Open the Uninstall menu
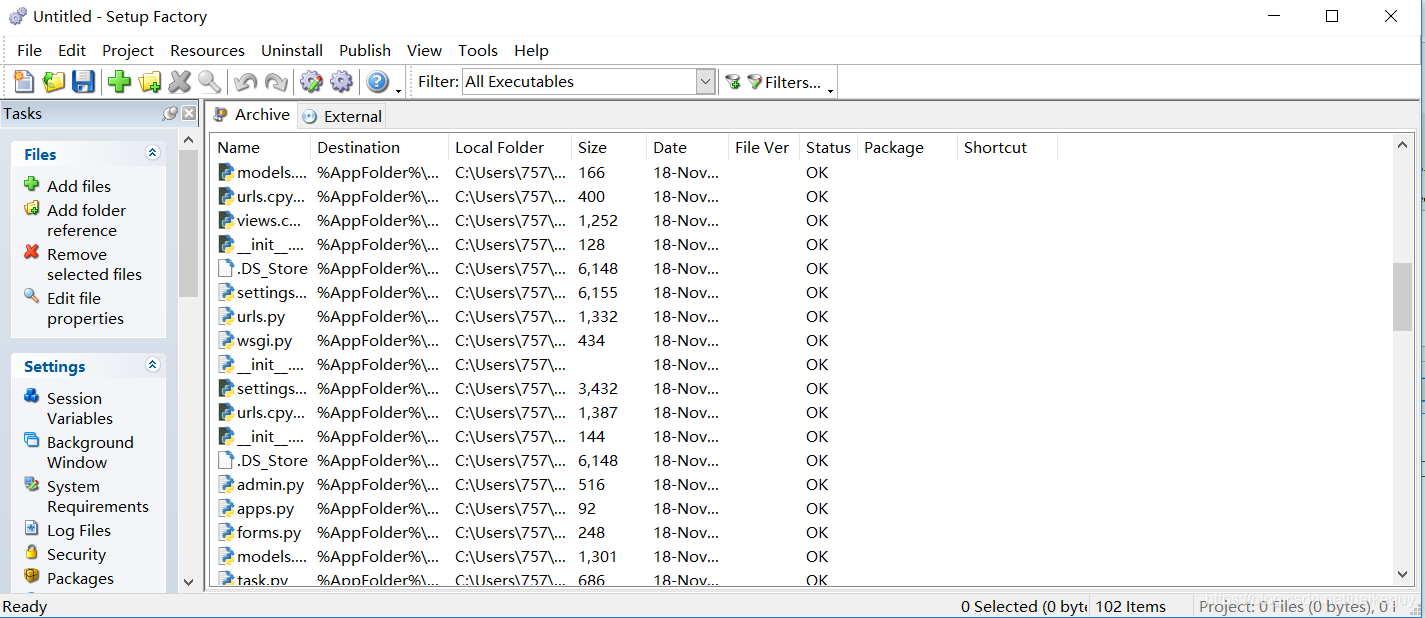 point(292,50)
